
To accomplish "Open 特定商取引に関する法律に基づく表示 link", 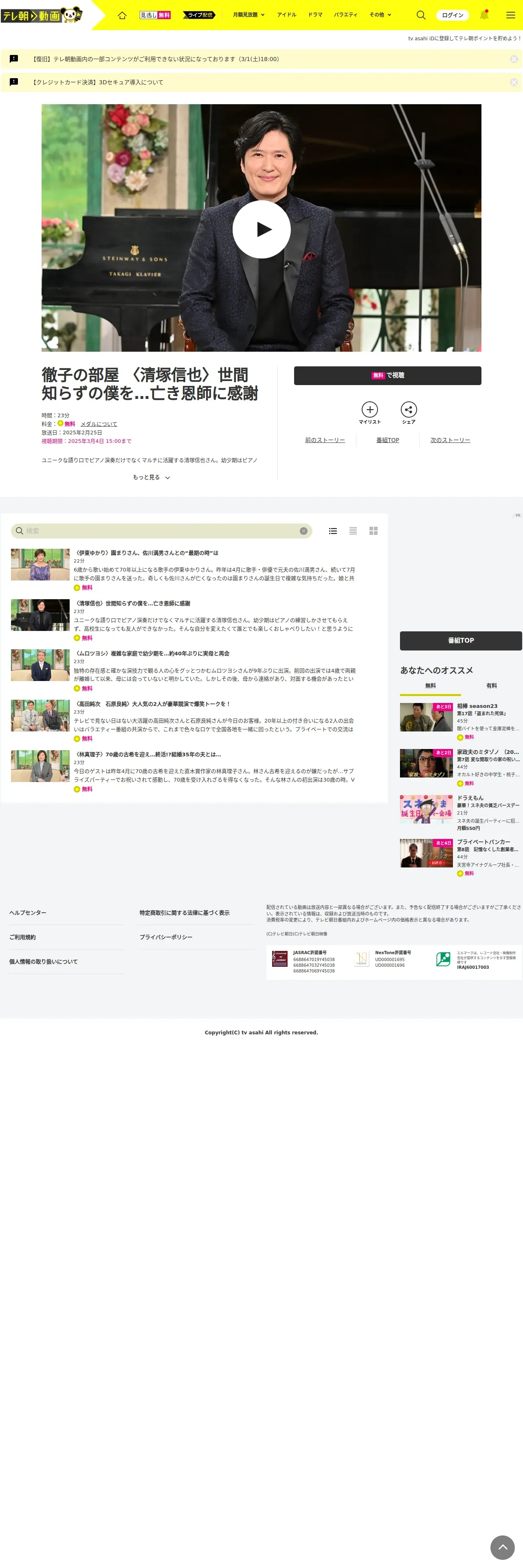I will [x=185, y=913].
